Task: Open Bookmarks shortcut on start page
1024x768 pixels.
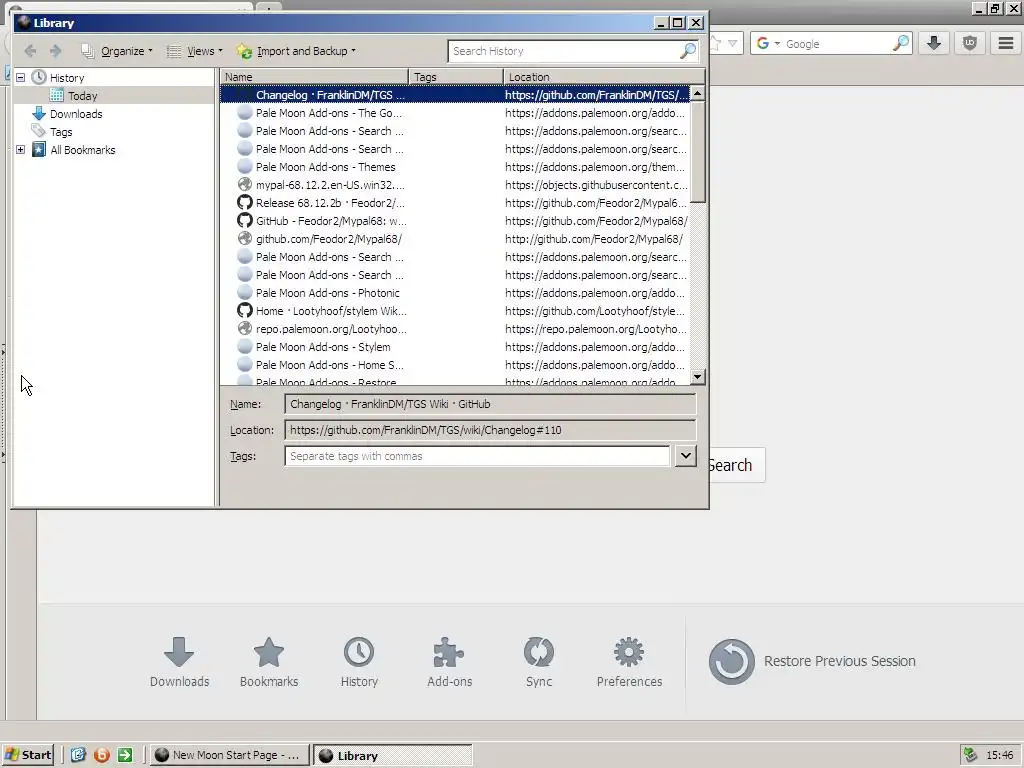Action: (x=269, y=662)
